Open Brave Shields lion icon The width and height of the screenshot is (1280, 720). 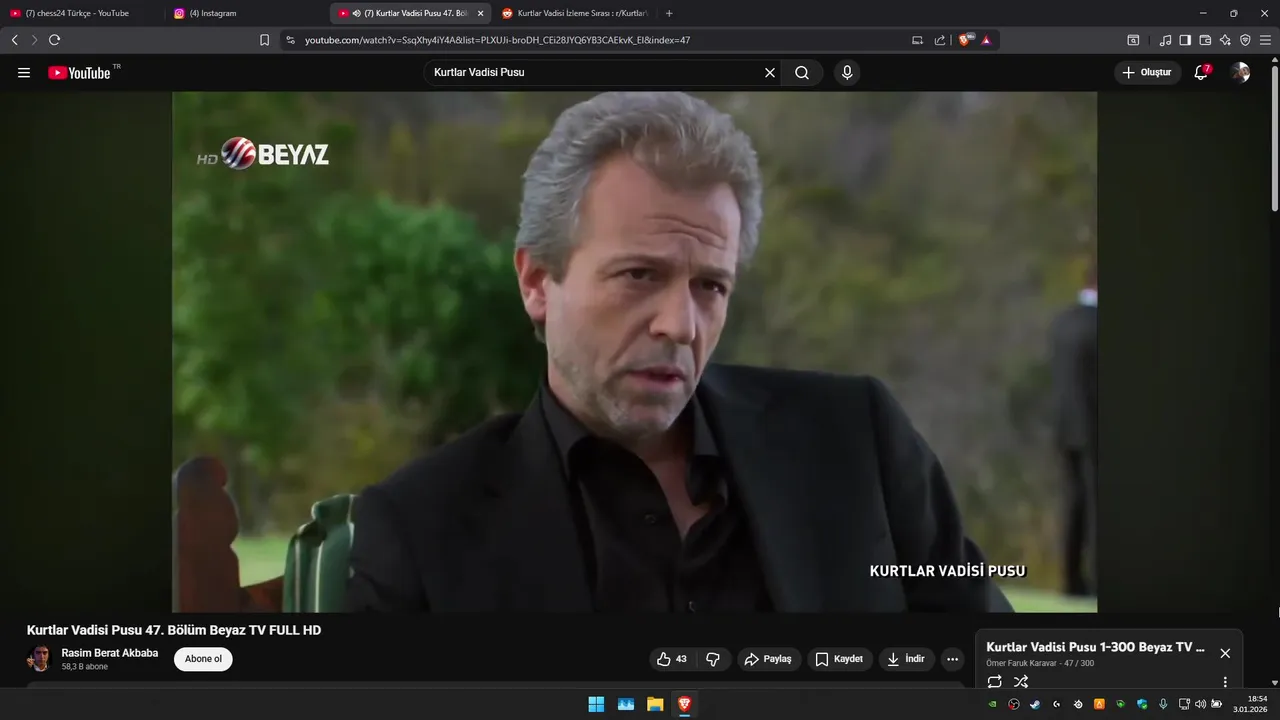click(x=966, y=40)
